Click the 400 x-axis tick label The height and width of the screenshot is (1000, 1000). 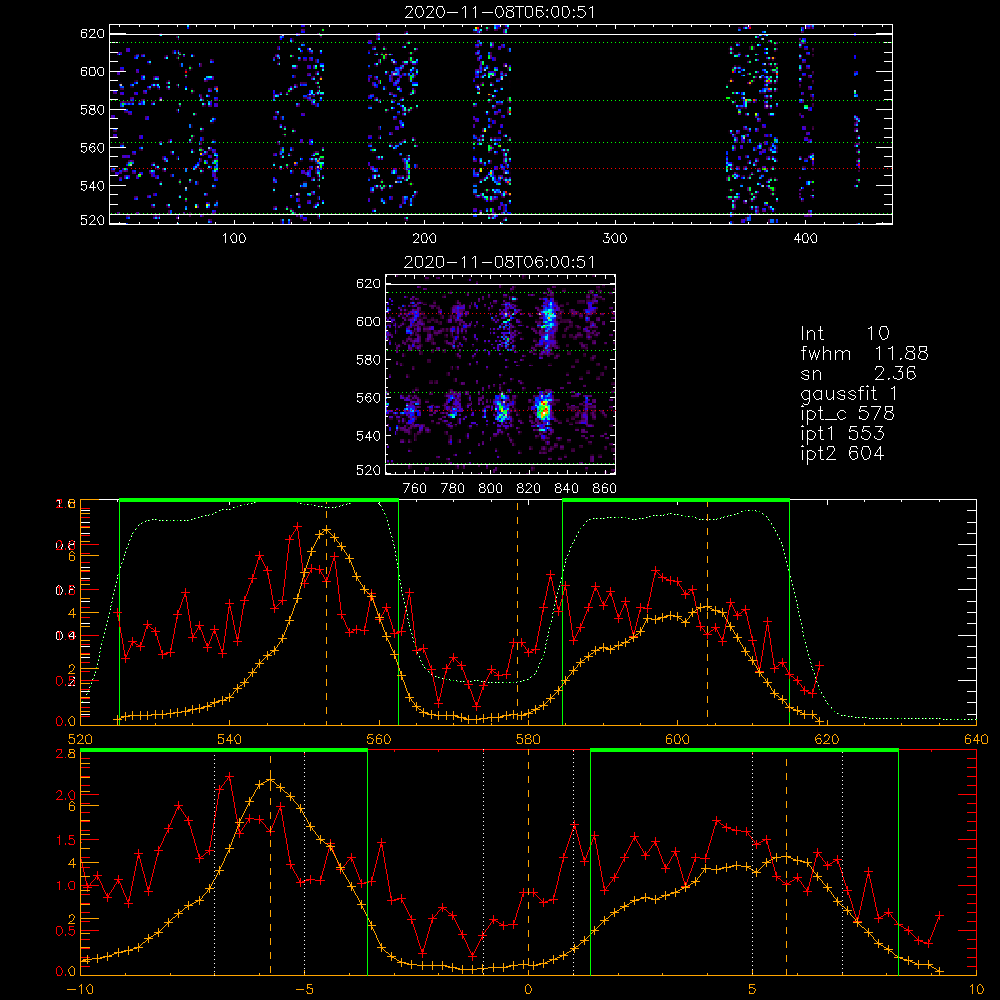coord(805,239)
